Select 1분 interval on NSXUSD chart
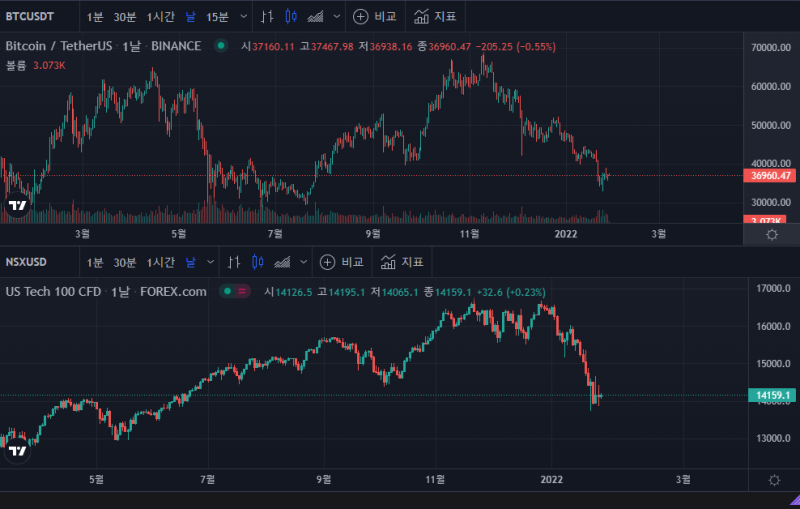800x509 pixels. [95, 263]
